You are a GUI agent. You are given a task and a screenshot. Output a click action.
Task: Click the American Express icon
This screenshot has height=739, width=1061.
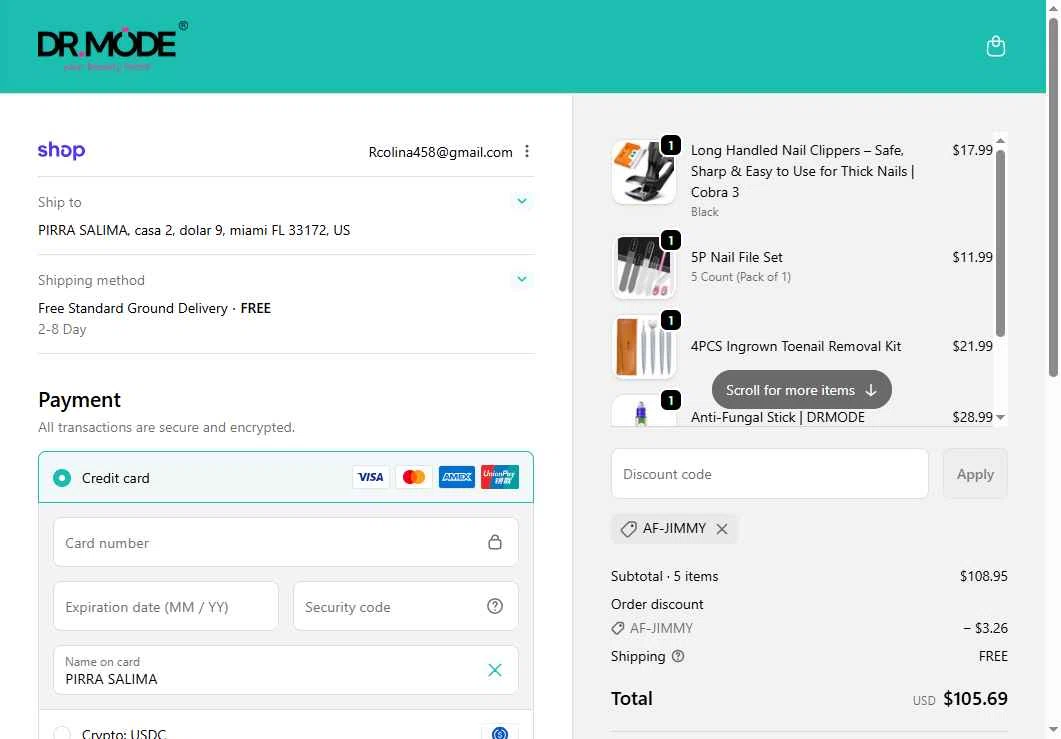(457, 477)
